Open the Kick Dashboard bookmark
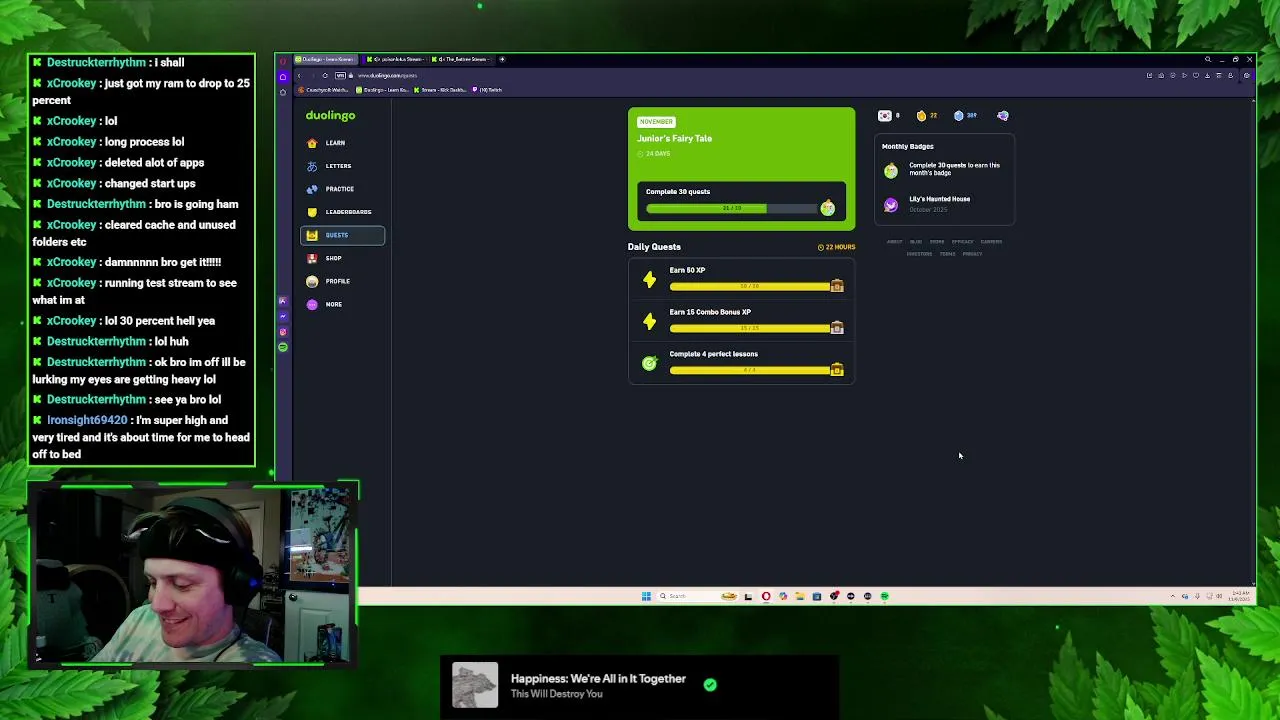Viewport: 1280px width, 720px height. [440, 90]
